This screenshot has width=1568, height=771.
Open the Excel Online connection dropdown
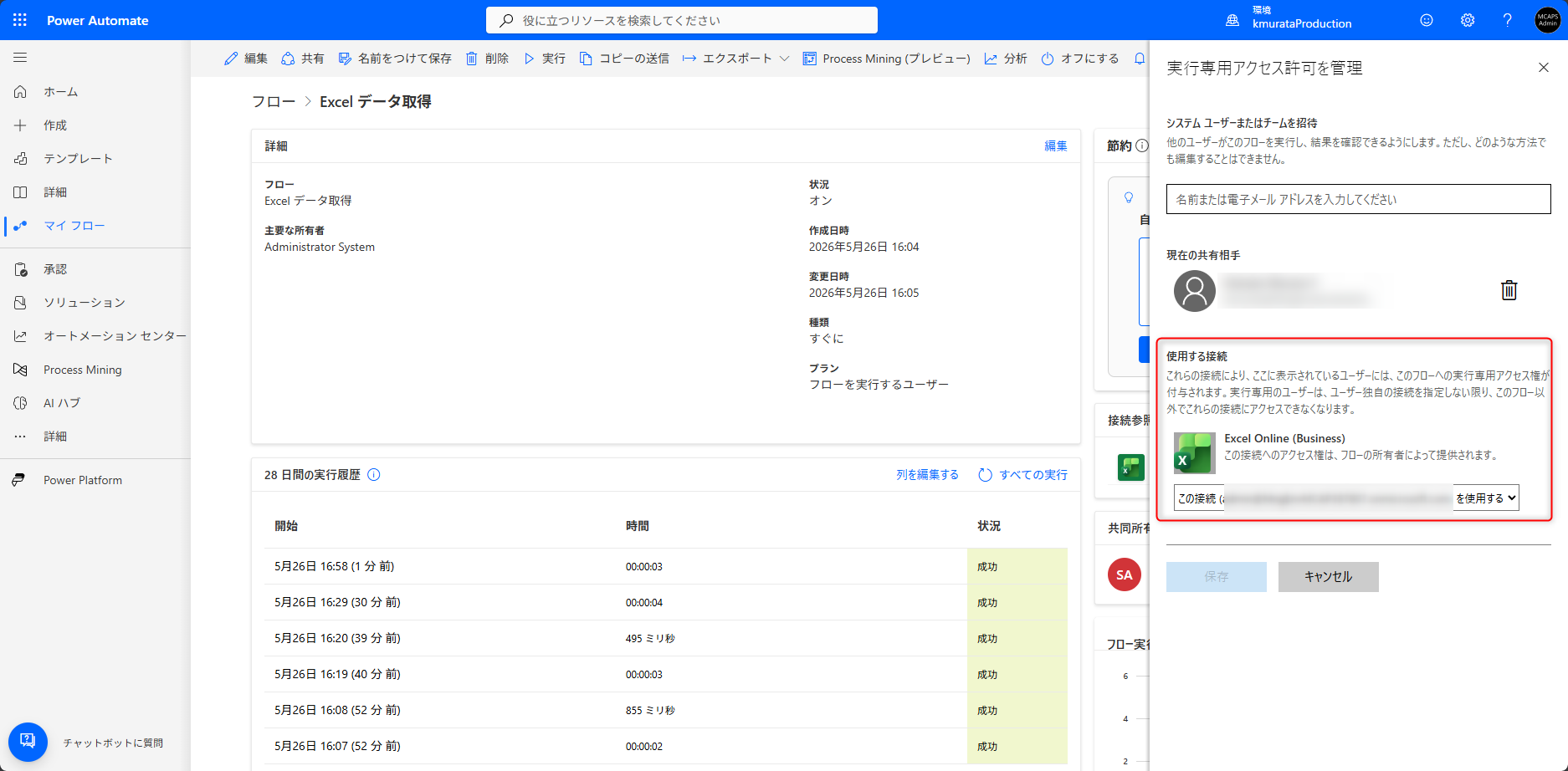coord(1346,498)
